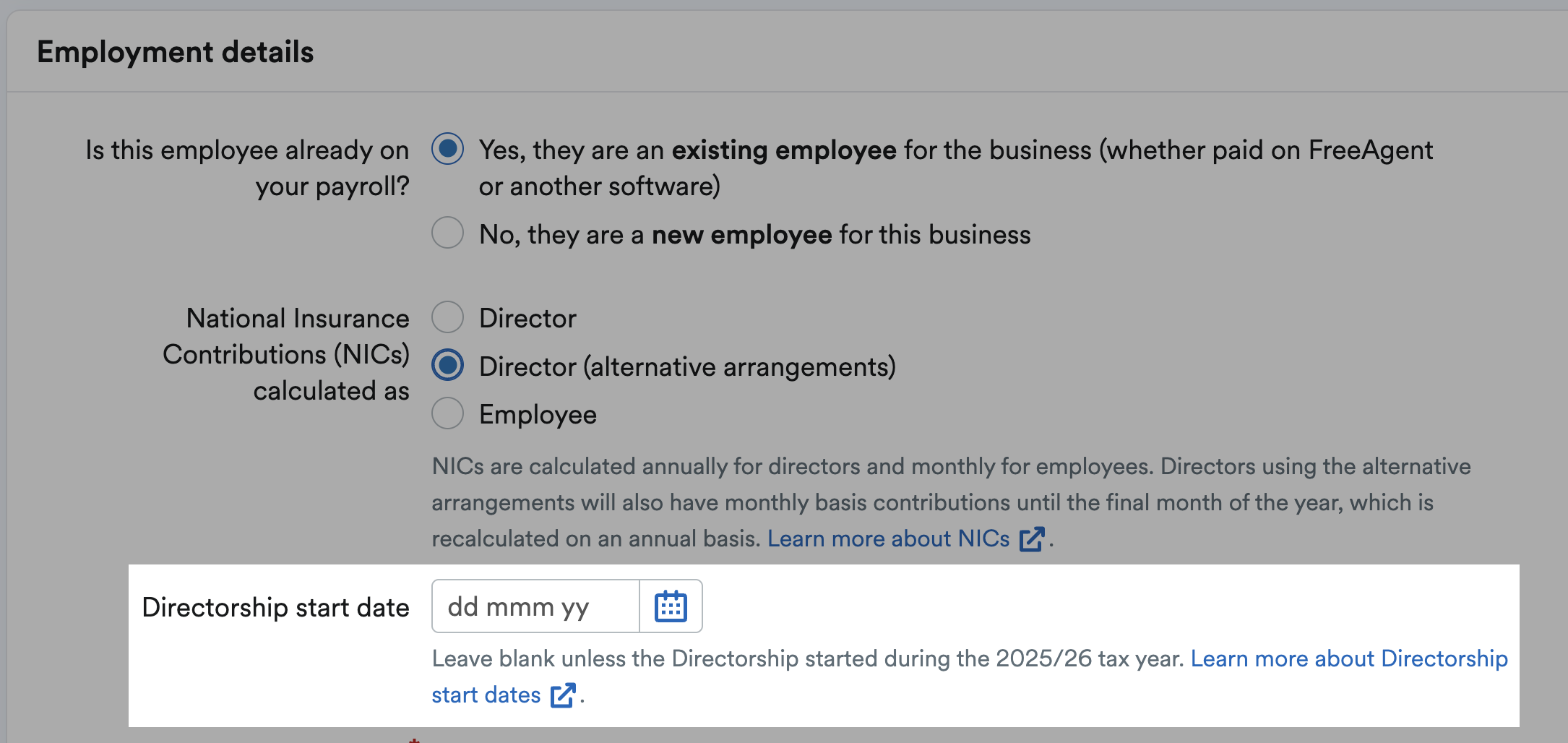Click the Directorship start date label
Screen dimensions: 1568x743
tap(275, 607)
